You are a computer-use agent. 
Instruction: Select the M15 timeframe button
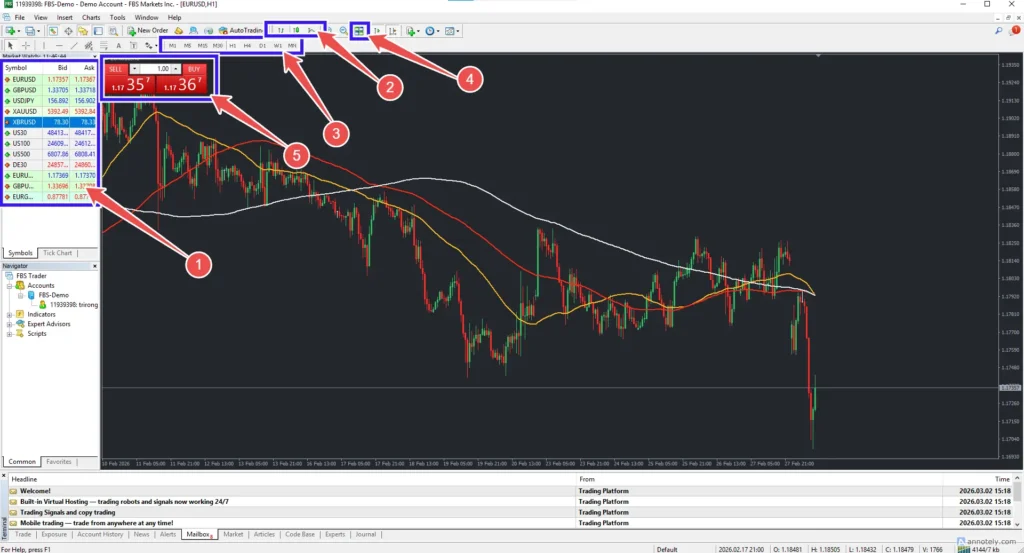[202, 46]
